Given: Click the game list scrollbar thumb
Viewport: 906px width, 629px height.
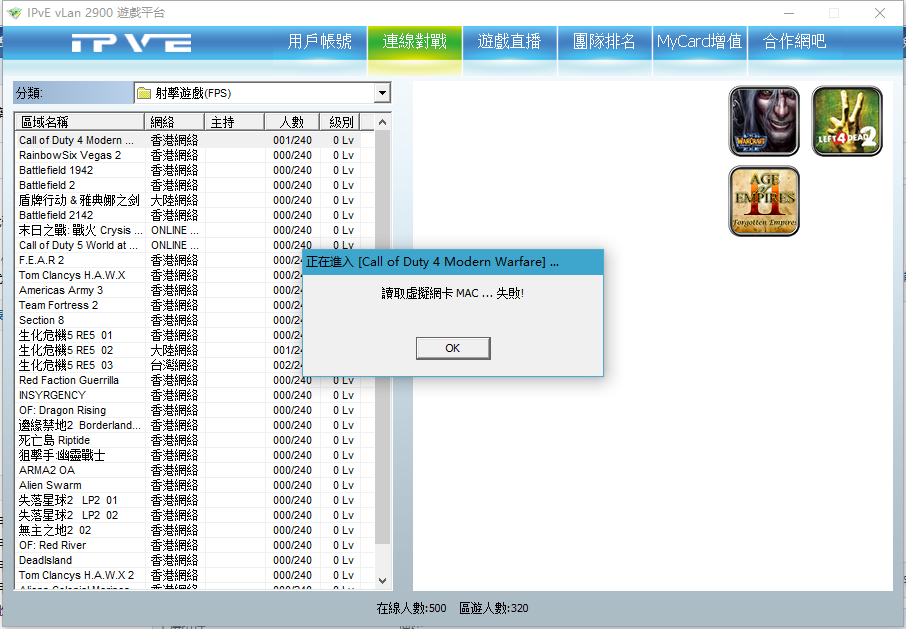Looking at the screenshot, I should (382, 337).
